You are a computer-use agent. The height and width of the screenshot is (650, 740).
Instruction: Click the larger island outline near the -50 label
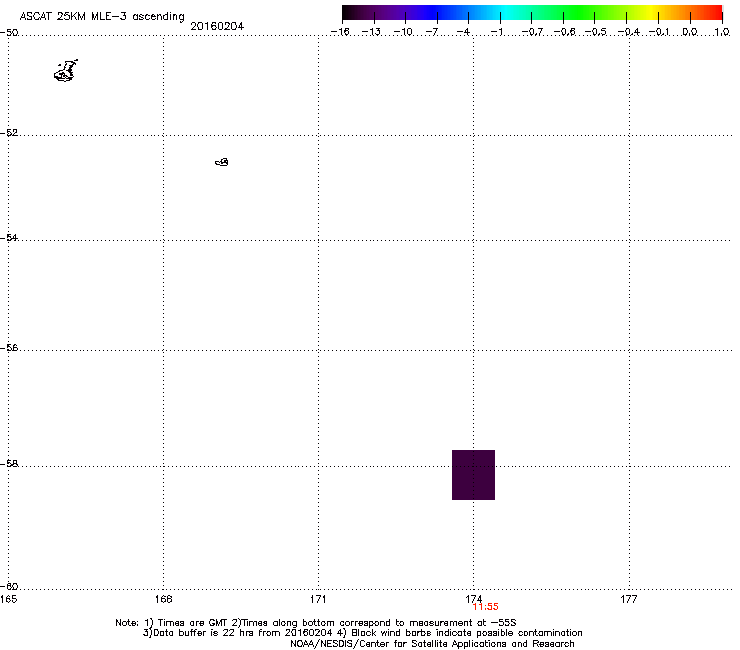coord(66,71)
